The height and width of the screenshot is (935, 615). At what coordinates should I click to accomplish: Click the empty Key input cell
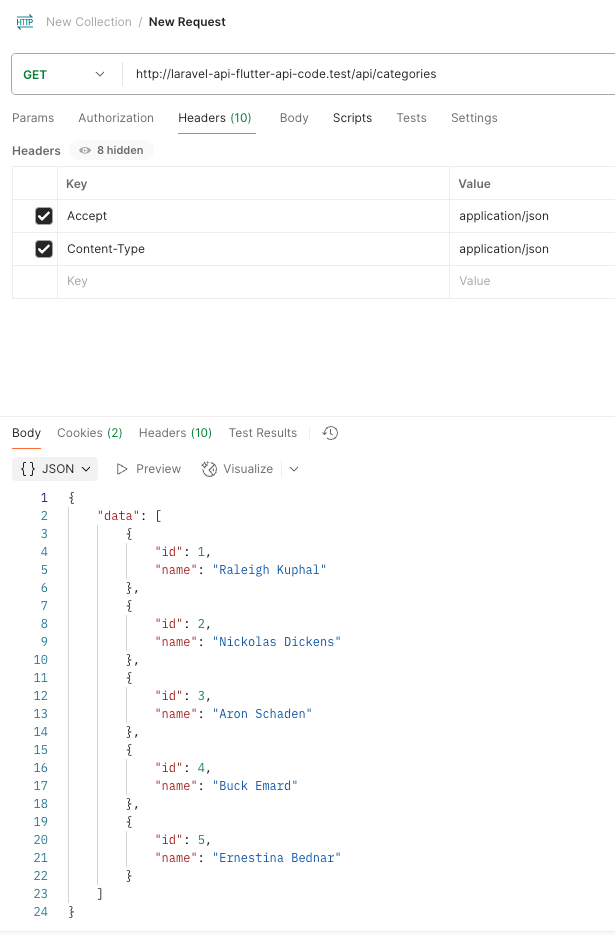pyautogui.click(x=250, y=282)
